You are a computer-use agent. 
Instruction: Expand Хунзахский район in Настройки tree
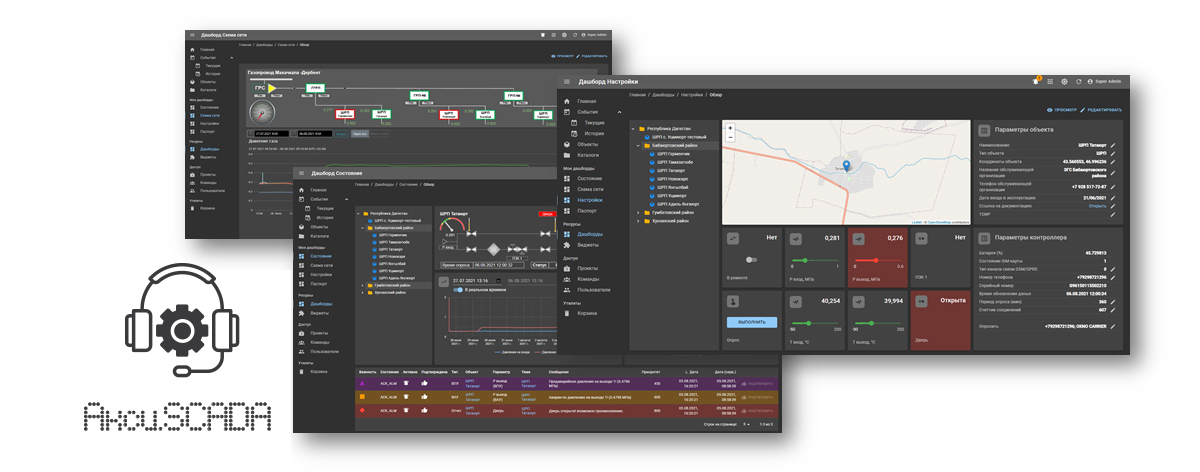pyautogui.click(x=639, y=220)
